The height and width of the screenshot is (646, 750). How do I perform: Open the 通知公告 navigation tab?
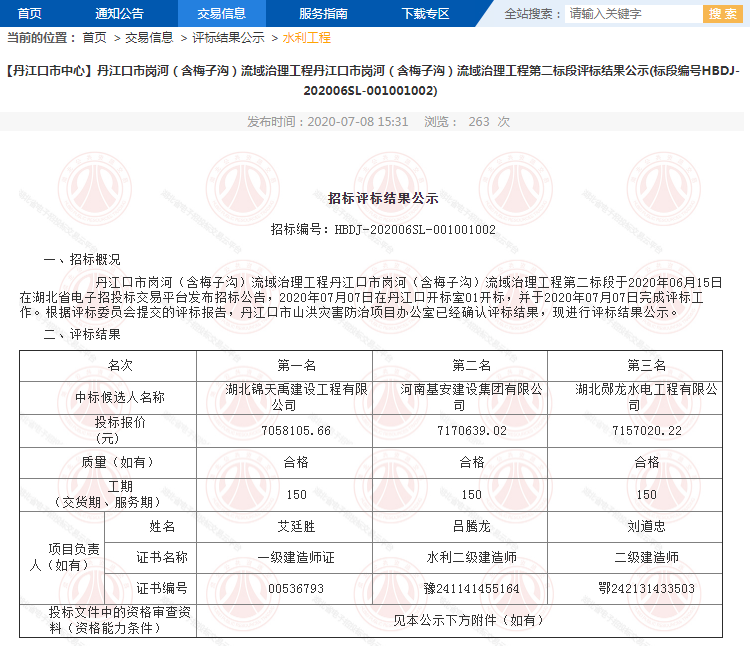(x=119, y=13)
